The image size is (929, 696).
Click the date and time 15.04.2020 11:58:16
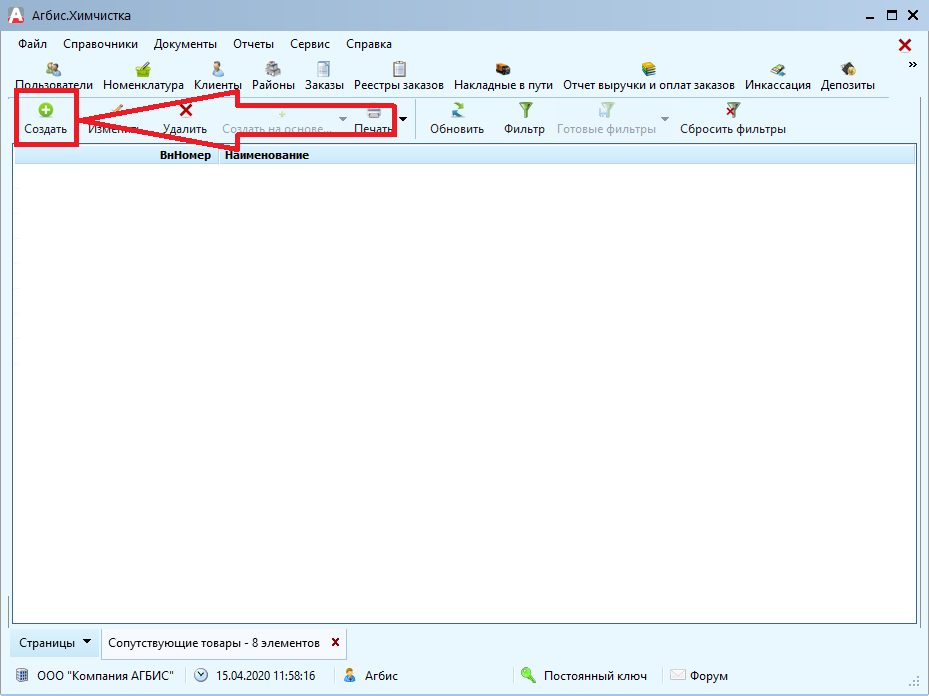click(x=265, y=676)
